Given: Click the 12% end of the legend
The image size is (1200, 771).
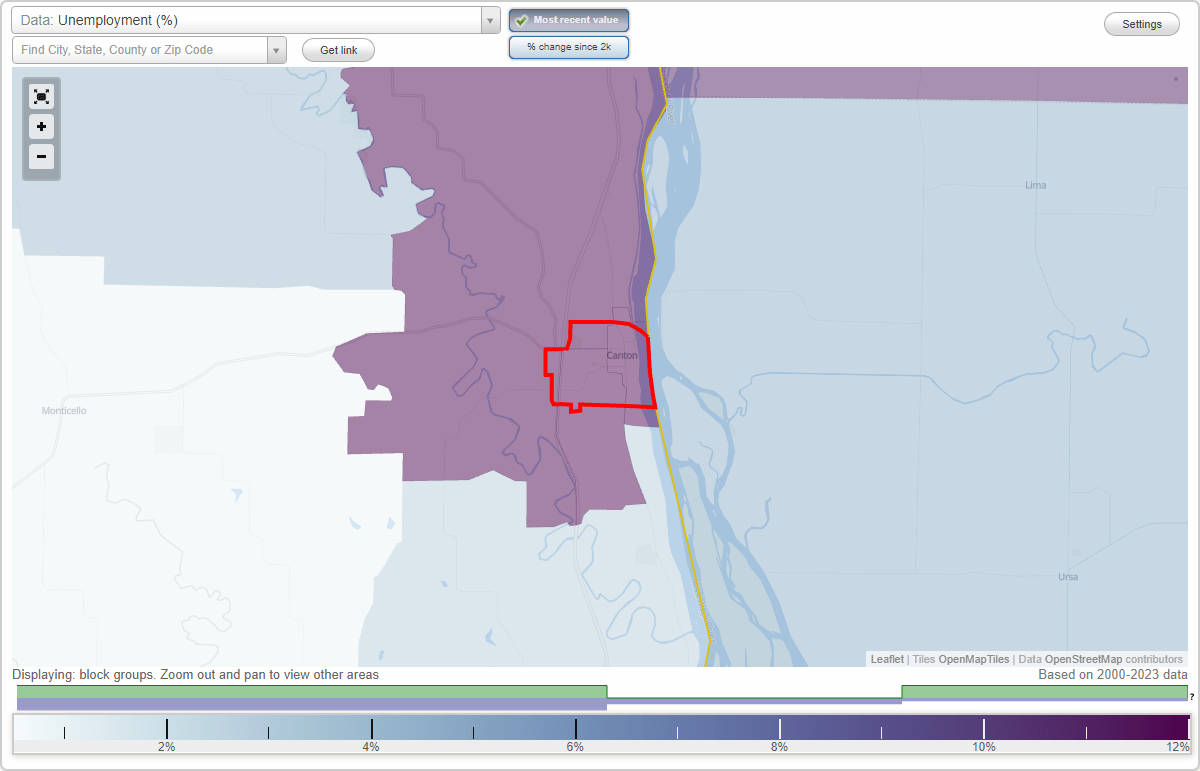Looking at the screenshot, I should coord(1177,746).
